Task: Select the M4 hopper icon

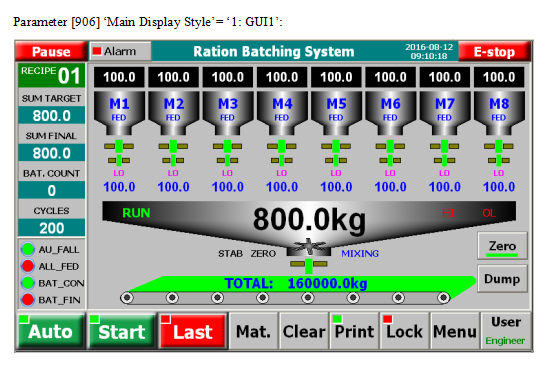Action: [282, 113]
